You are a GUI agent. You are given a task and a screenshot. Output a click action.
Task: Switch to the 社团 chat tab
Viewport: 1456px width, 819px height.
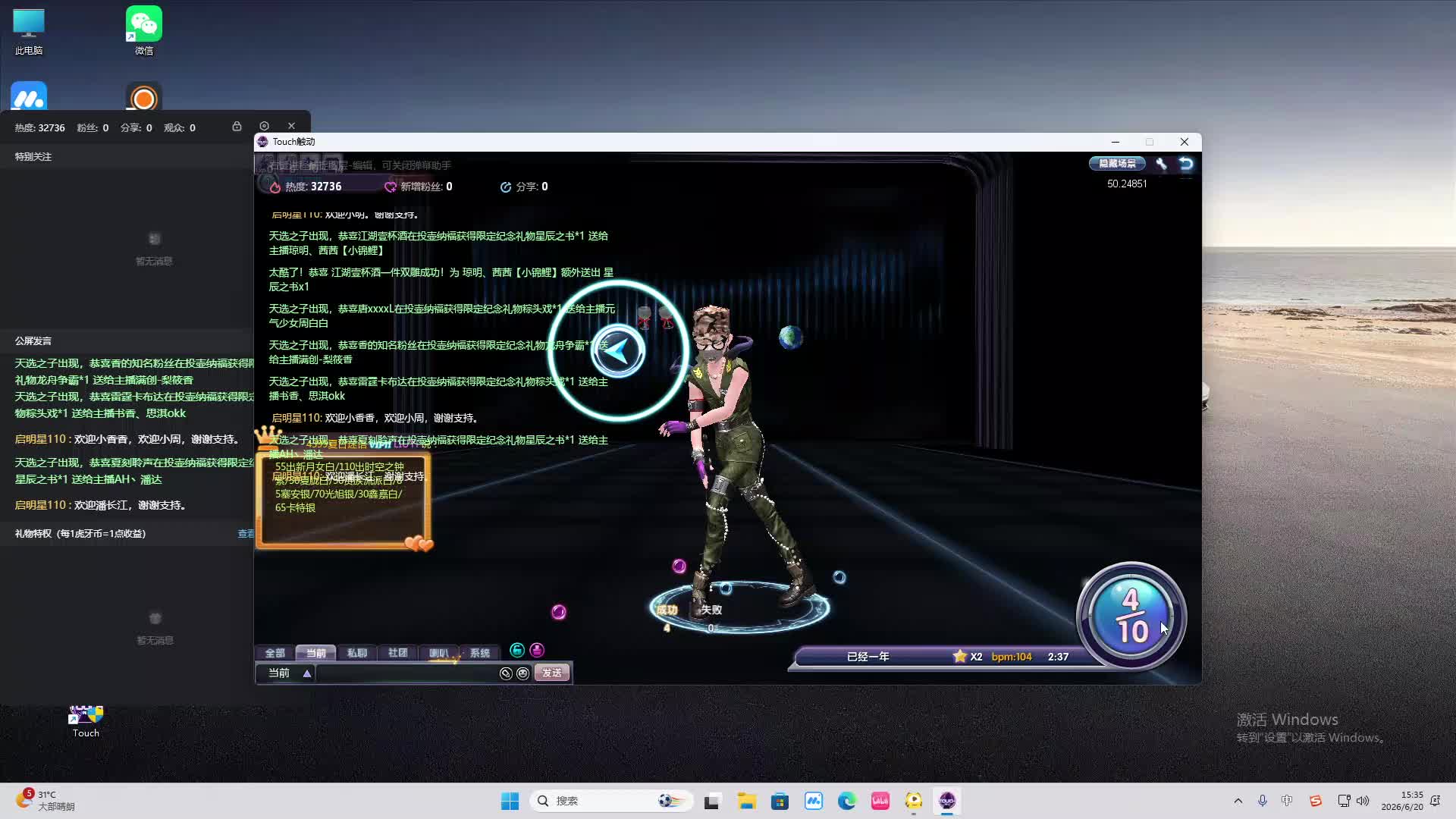click(x=397, y=653)
